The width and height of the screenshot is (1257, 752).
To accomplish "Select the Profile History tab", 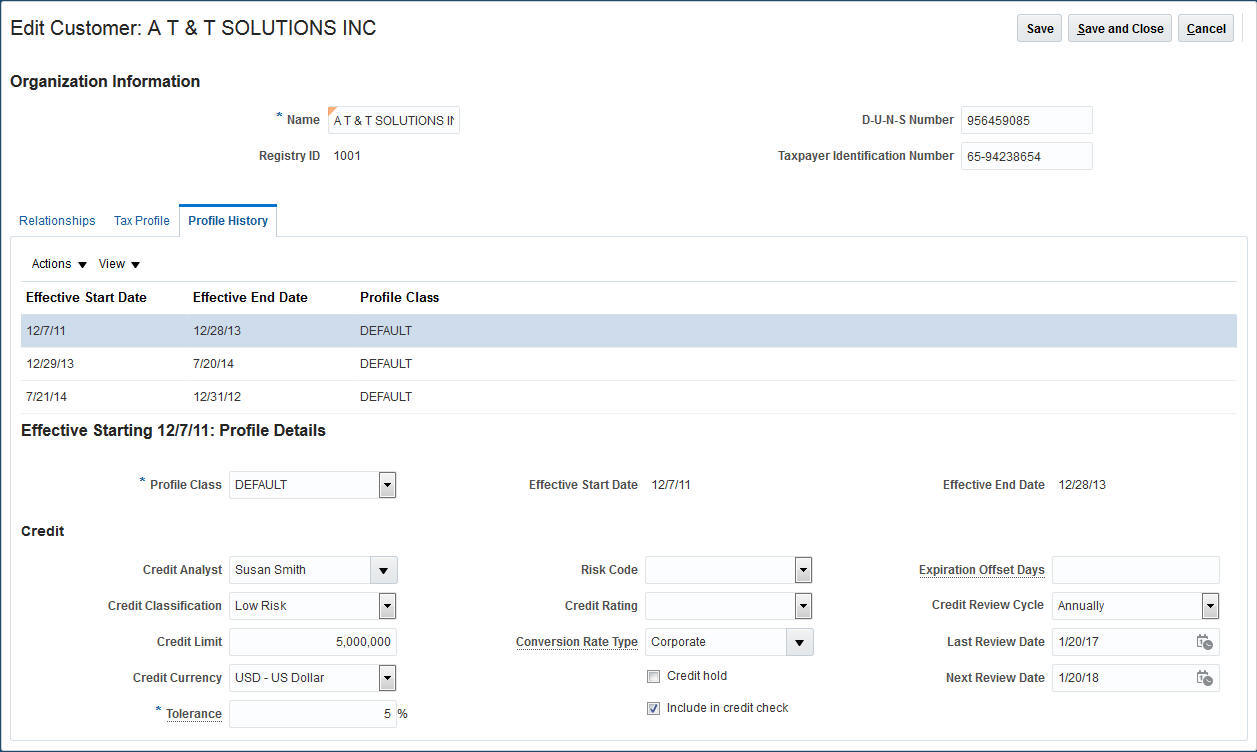I will pos(228,221).
